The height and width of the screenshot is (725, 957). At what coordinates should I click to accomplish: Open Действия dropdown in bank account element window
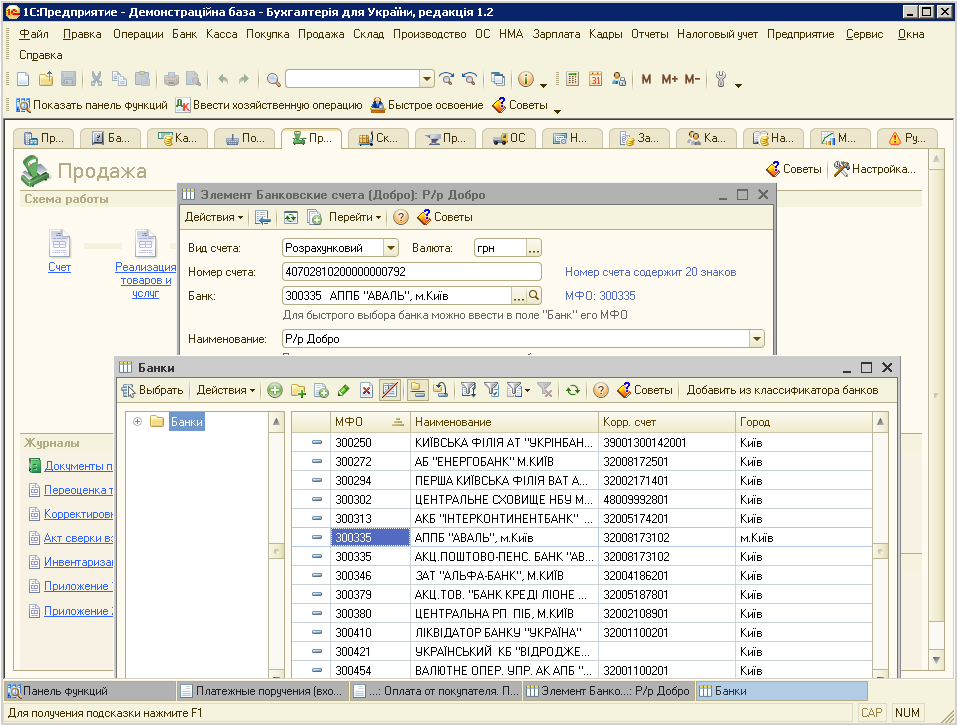pos(214,217)
